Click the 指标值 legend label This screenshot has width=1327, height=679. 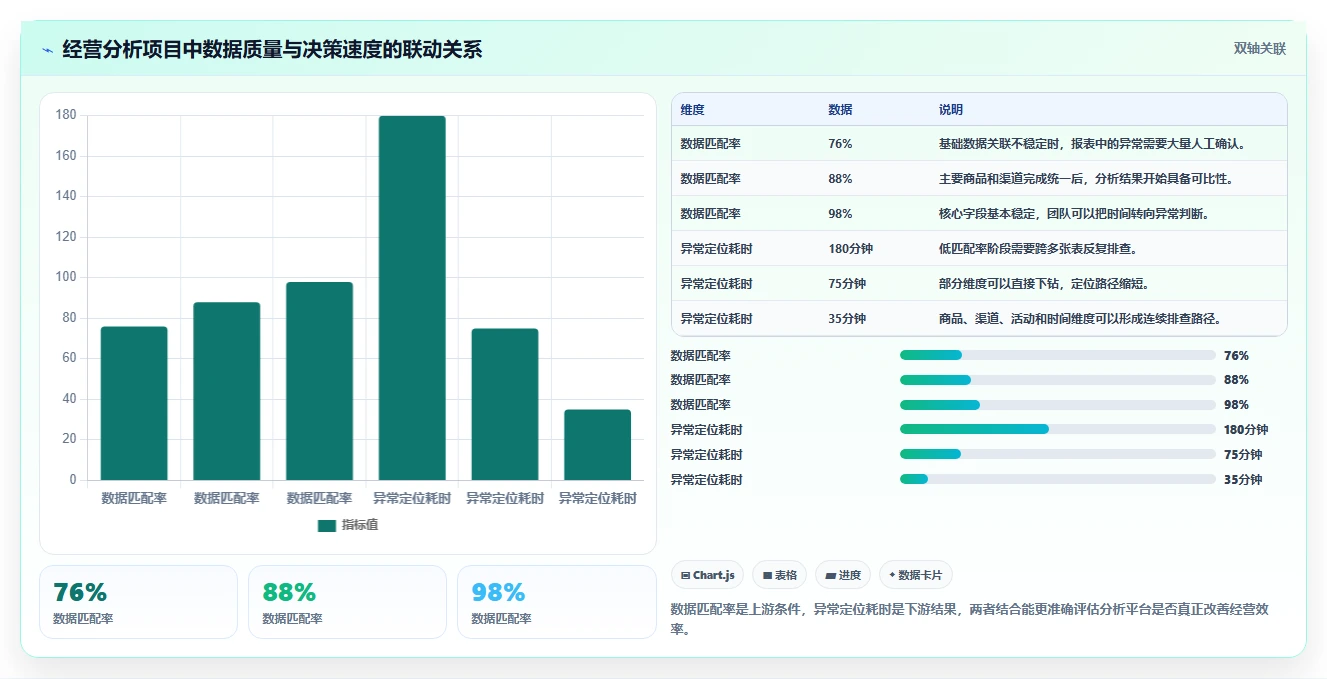point(360,525)
